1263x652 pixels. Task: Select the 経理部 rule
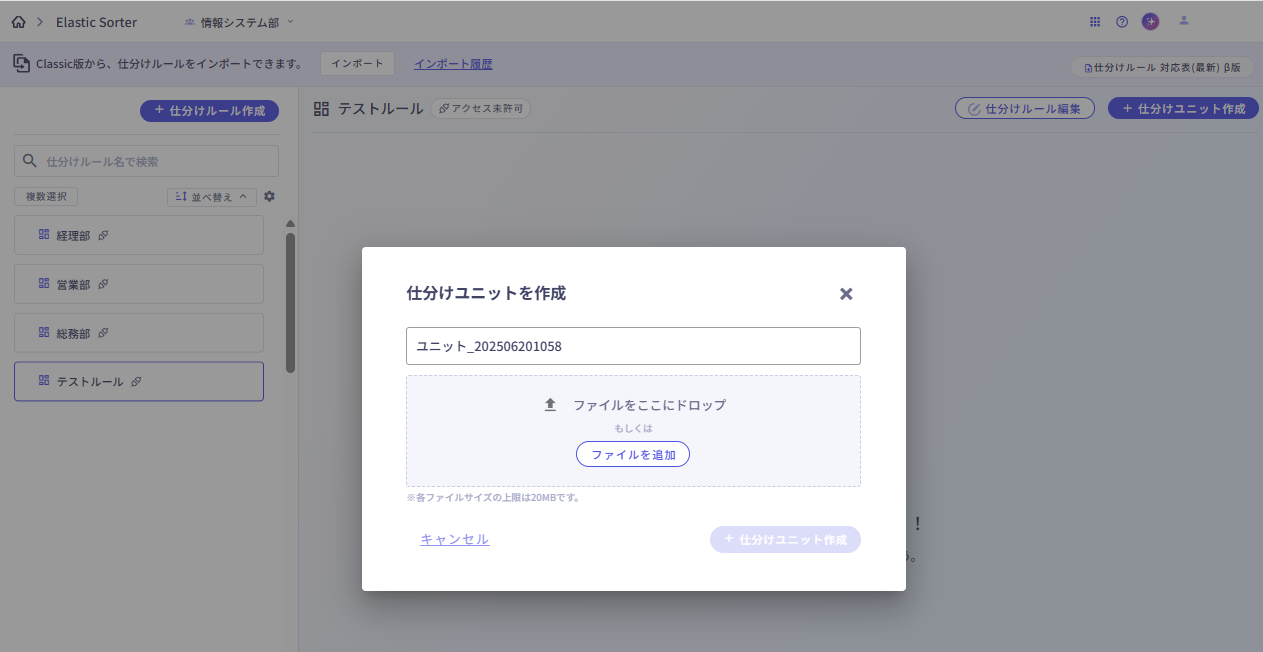pyautogui.click(x=139, y=235)
